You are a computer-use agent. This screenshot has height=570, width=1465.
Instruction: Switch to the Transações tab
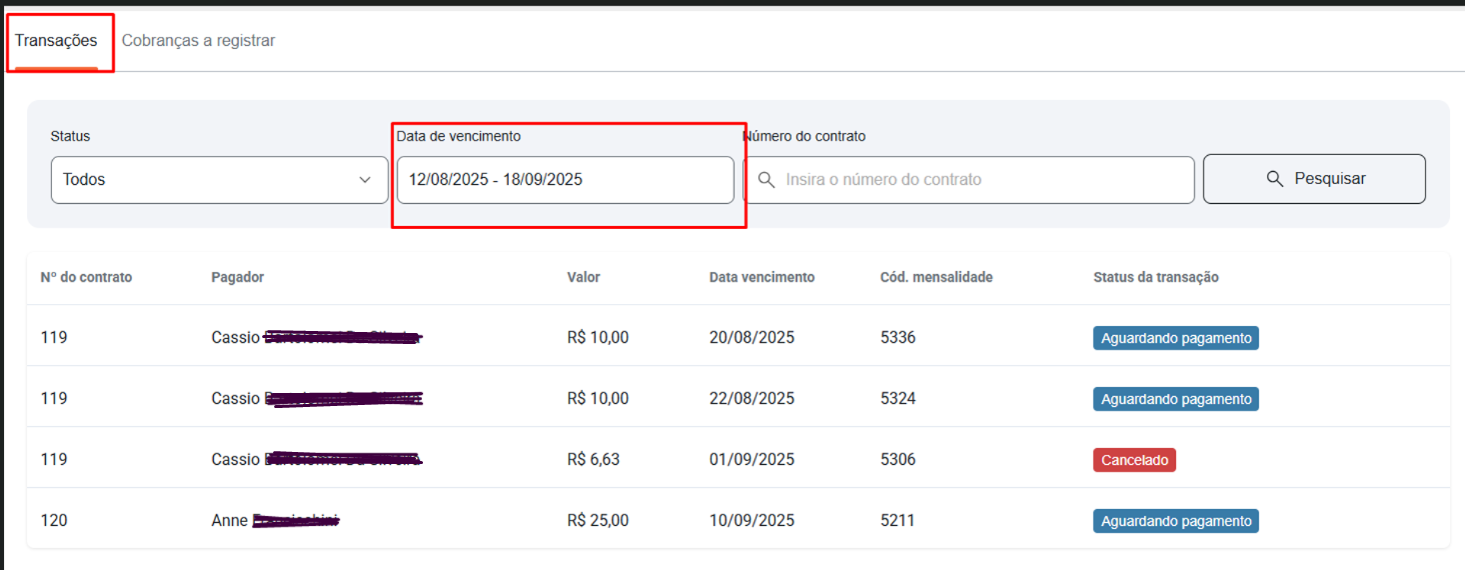click(x=56, y=41)
